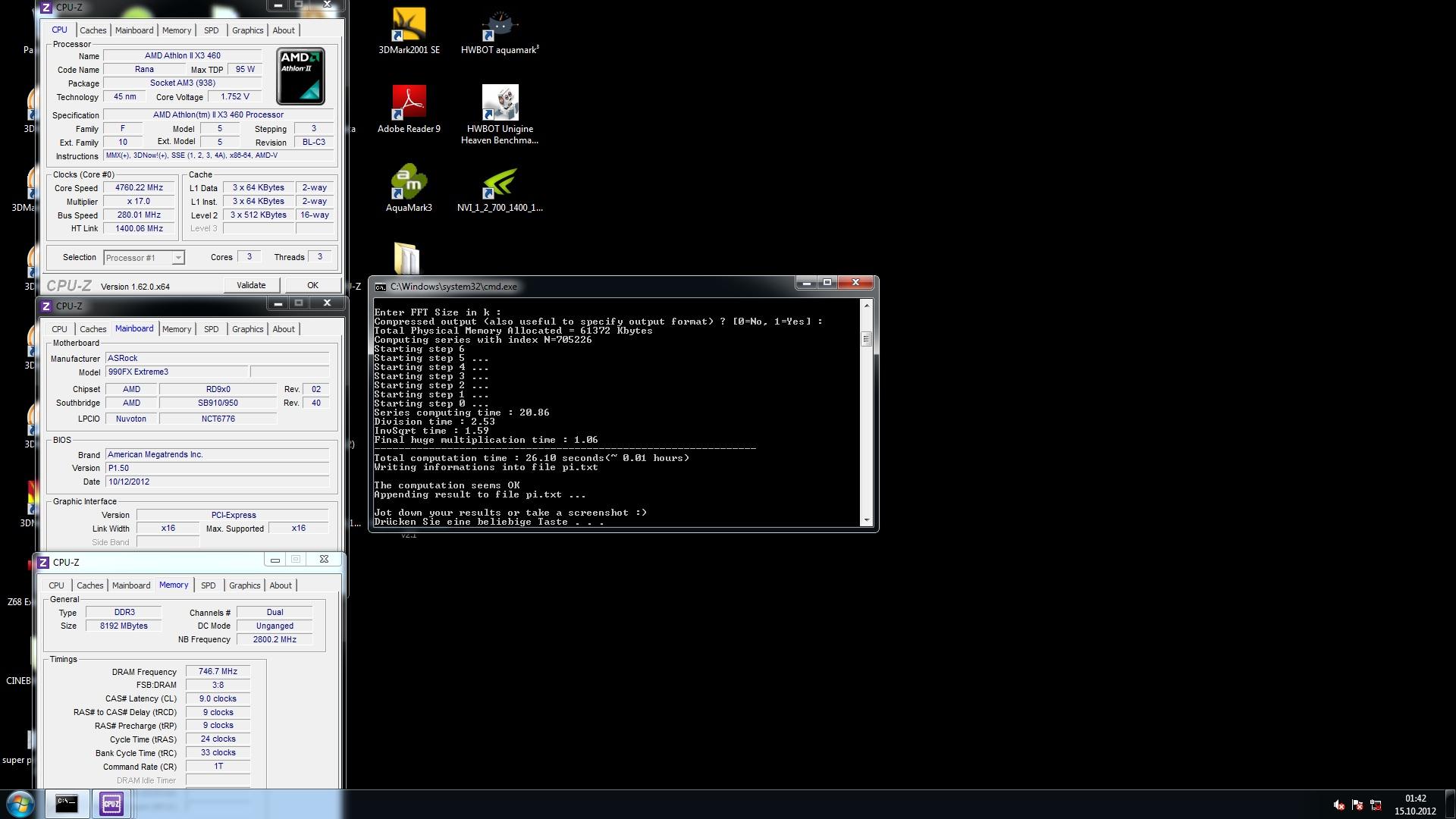Click cmd scrollbar down arrow

point(867,520)
